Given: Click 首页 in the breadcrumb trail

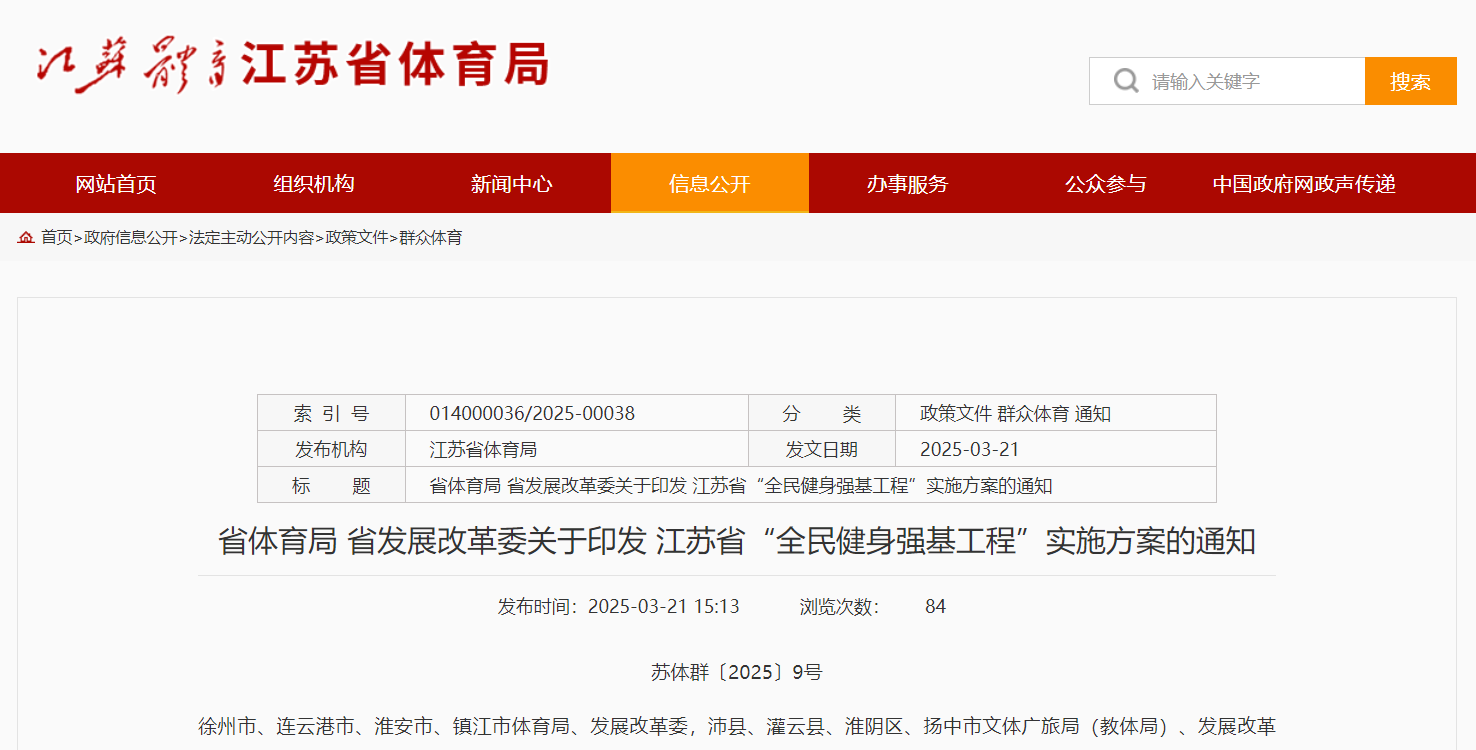Looking at the screenshot, I should [x=56, y=238].
